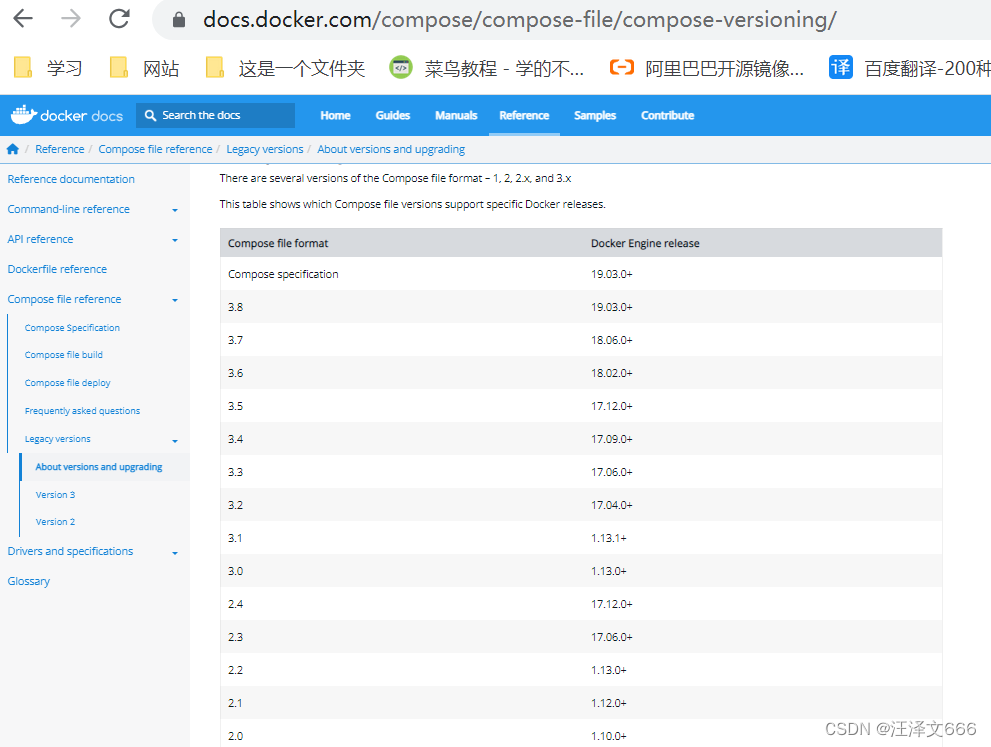
Task: Reload the page with the refresh icon
Action: [x=119, y=18]
